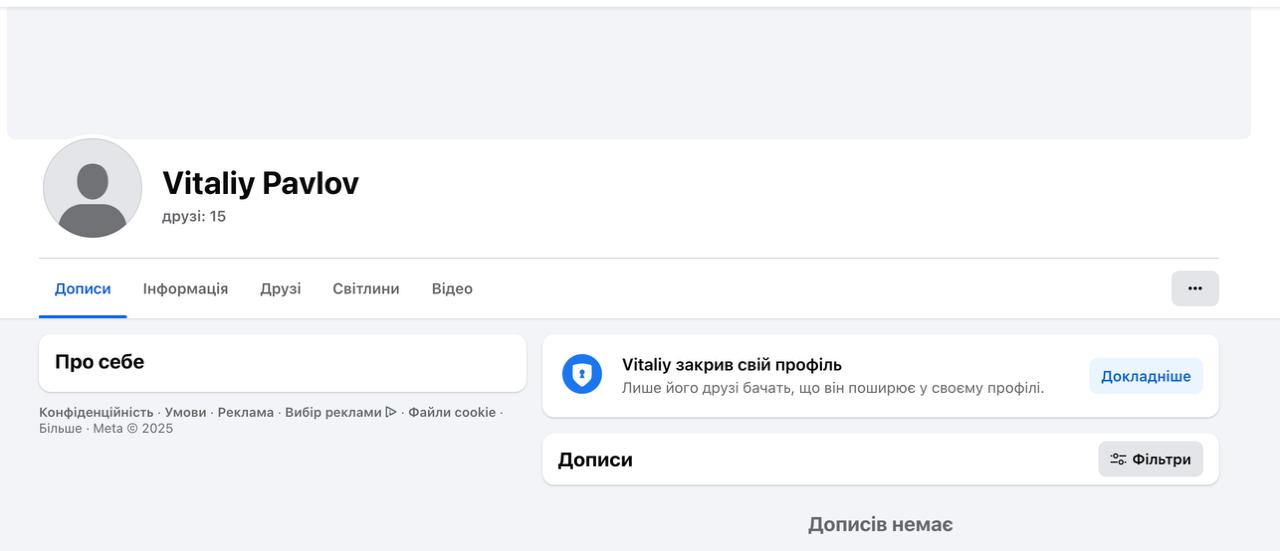Viewport: 1280px width, 551px height.
Task: Open the Файли cookie footer link
Action: [452, 412]
